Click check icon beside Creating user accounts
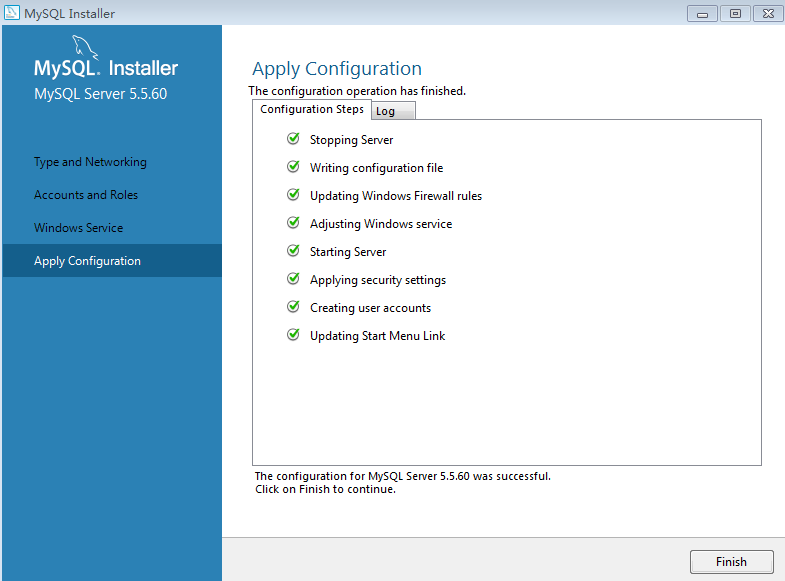 point(293,307)
